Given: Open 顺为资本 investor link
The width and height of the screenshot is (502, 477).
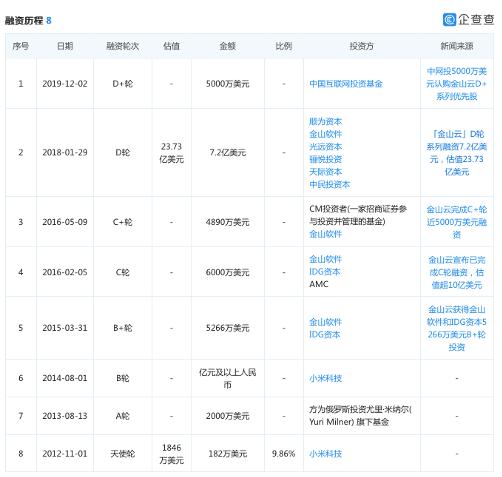Looking at the screenshot, I should pyautogui.click(x=325, y=122).
